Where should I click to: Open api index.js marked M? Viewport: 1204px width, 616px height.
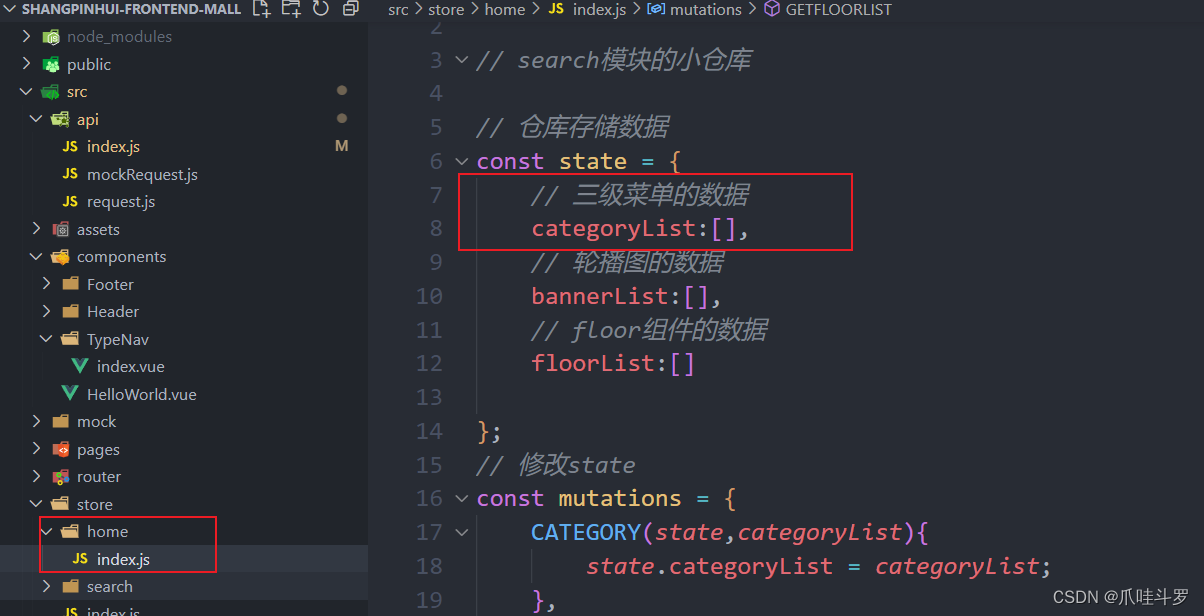click(113, 147)
